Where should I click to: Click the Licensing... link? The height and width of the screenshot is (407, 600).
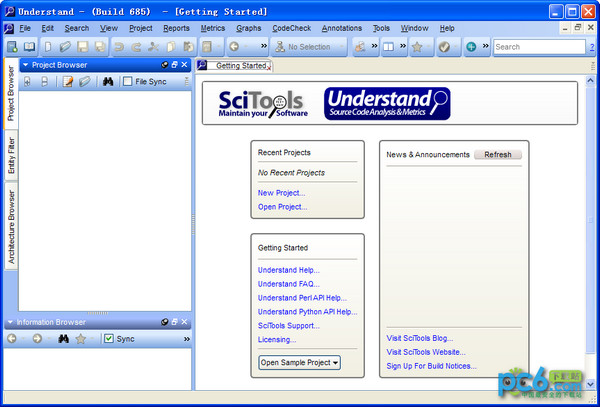tap(277, 340)
